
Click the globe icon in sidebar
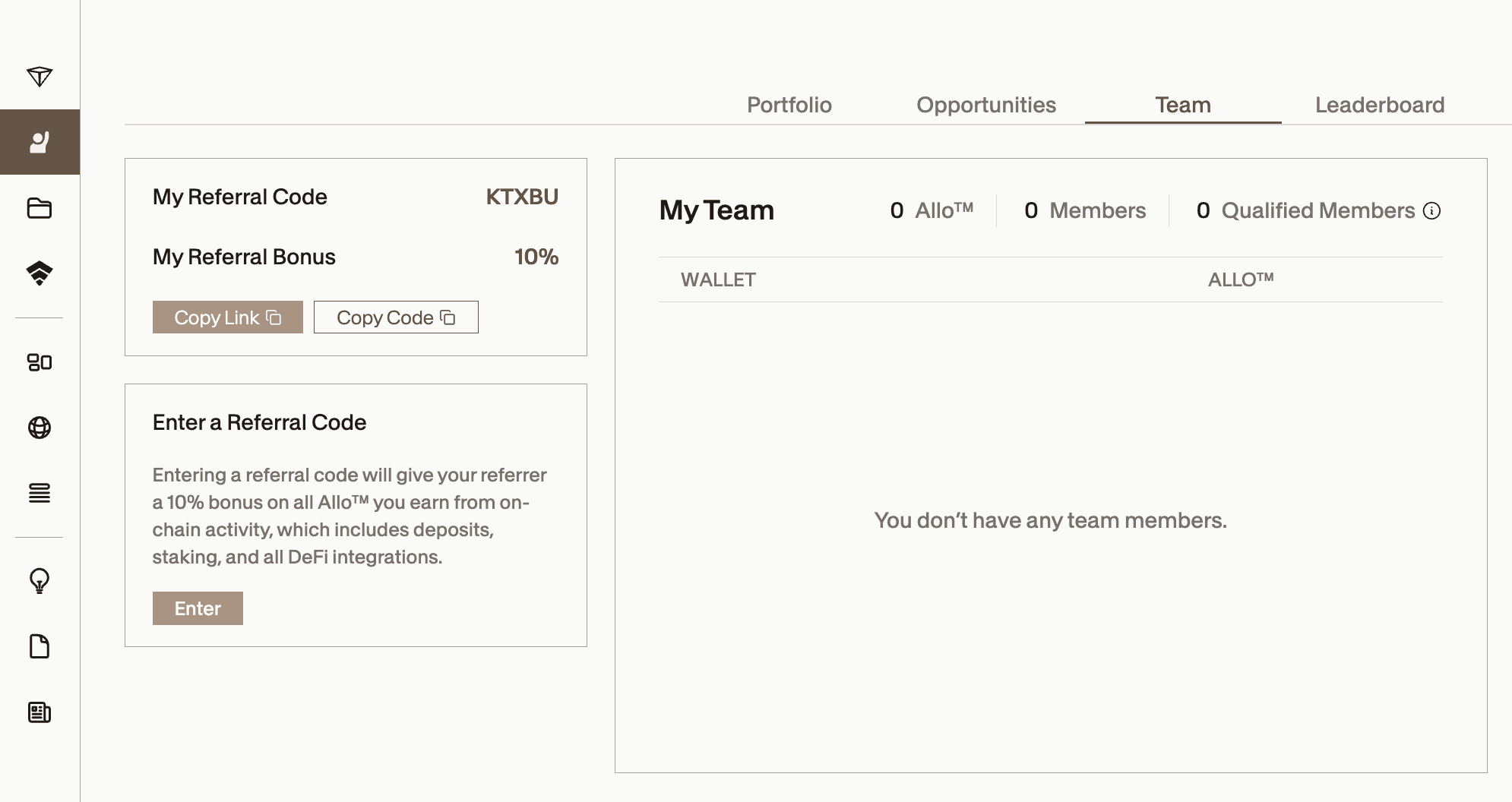[x=40, y=428]
